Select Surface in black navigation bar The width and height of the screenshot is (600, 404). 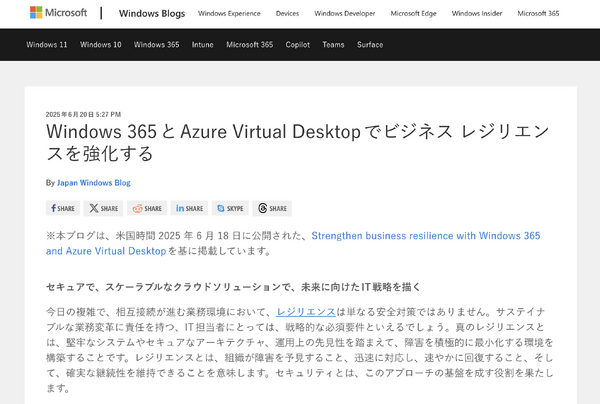click(370, 45)
